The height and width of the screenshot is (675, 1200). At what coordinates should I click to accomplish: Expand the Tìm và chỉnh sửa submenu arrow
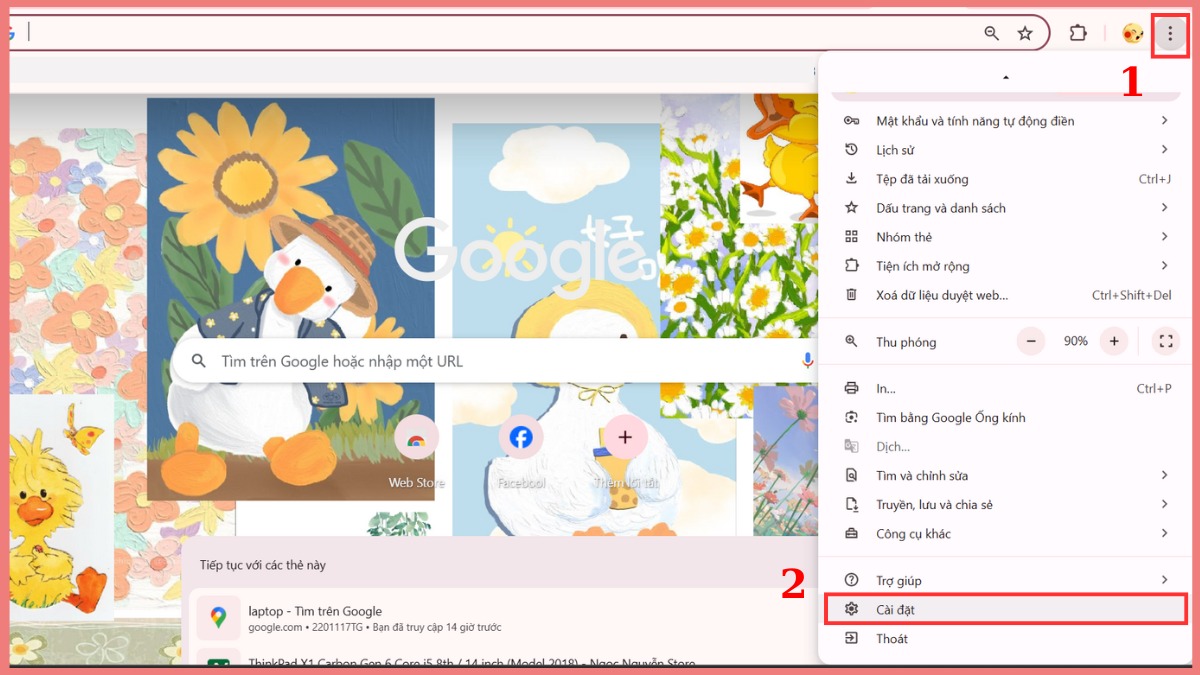click(x=1164, y=475)
